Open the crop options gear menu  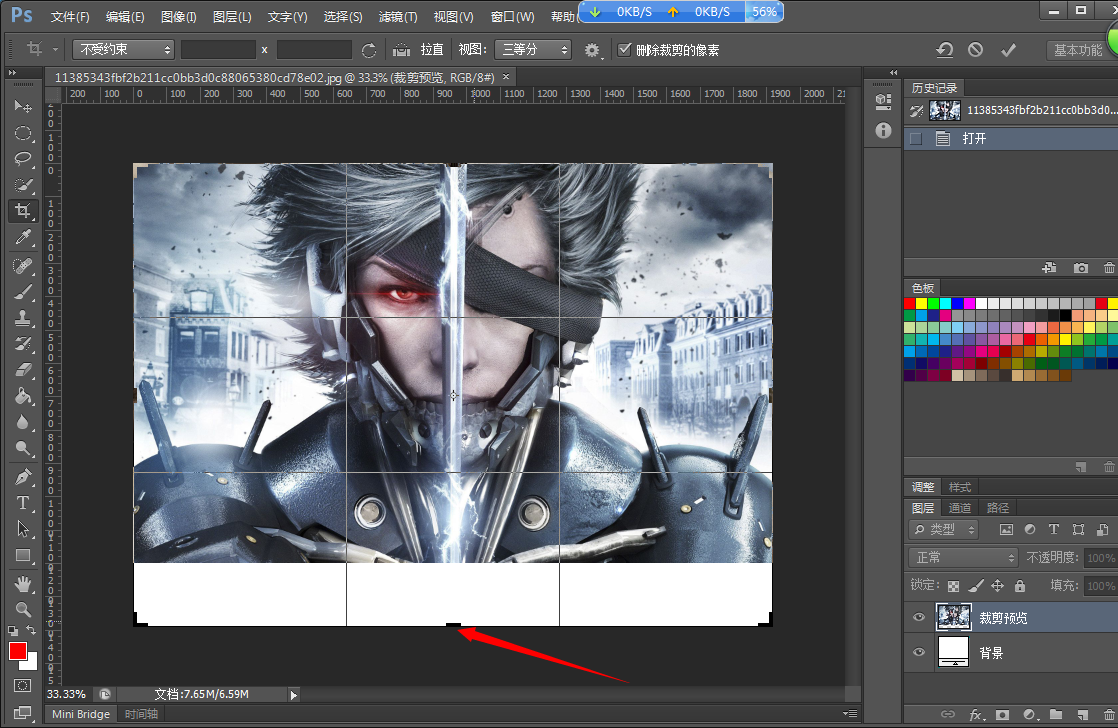pyautogui.click(x=593, y=50)
